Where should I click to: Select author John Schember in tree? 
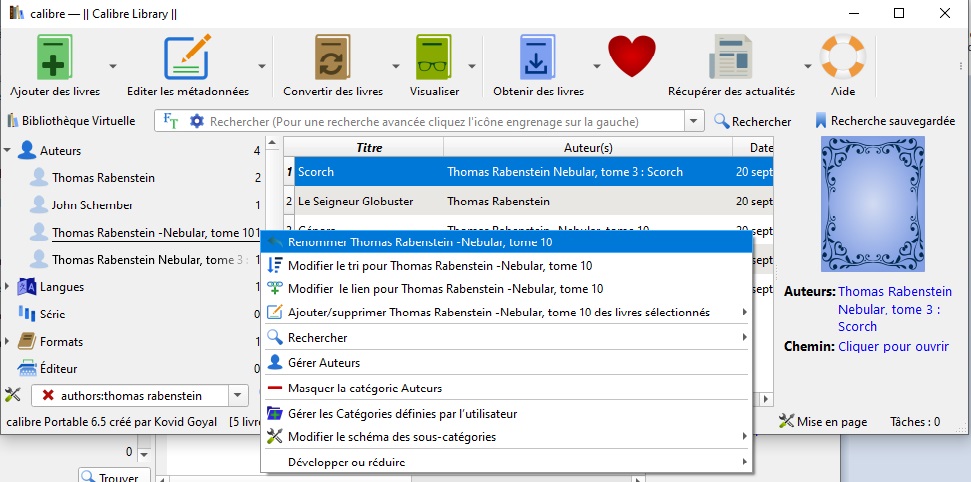92,205
